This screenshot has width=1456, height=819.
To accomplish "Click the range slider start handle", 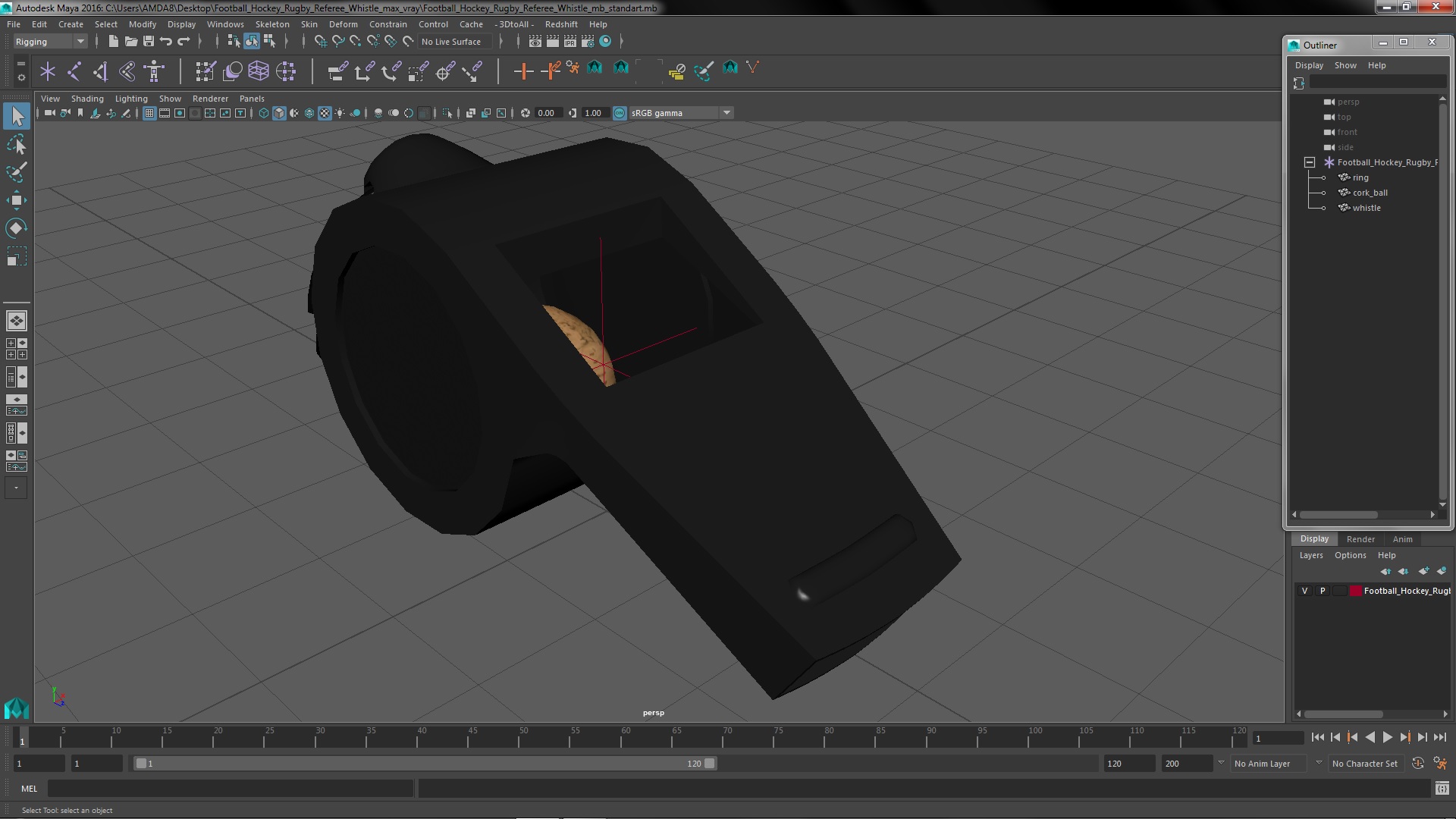I will (x=141, y=764).
